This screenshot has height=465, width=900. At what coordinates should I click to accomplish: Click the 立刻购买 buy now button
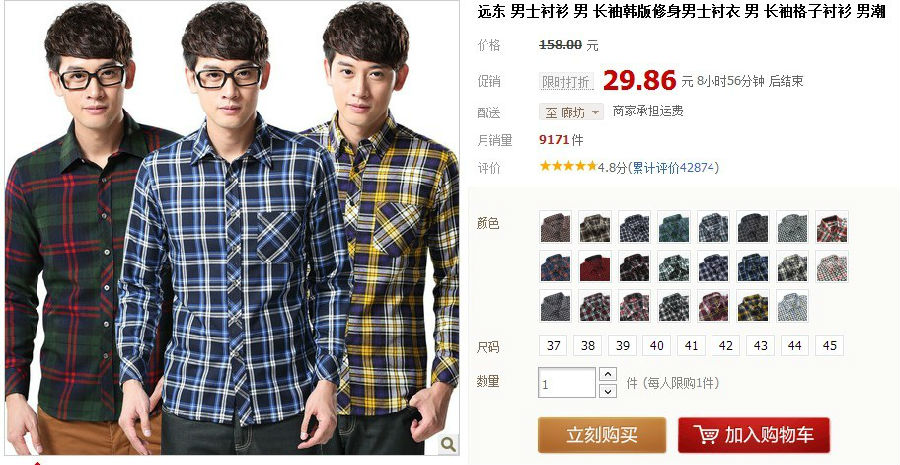click(x=602, y=435)
